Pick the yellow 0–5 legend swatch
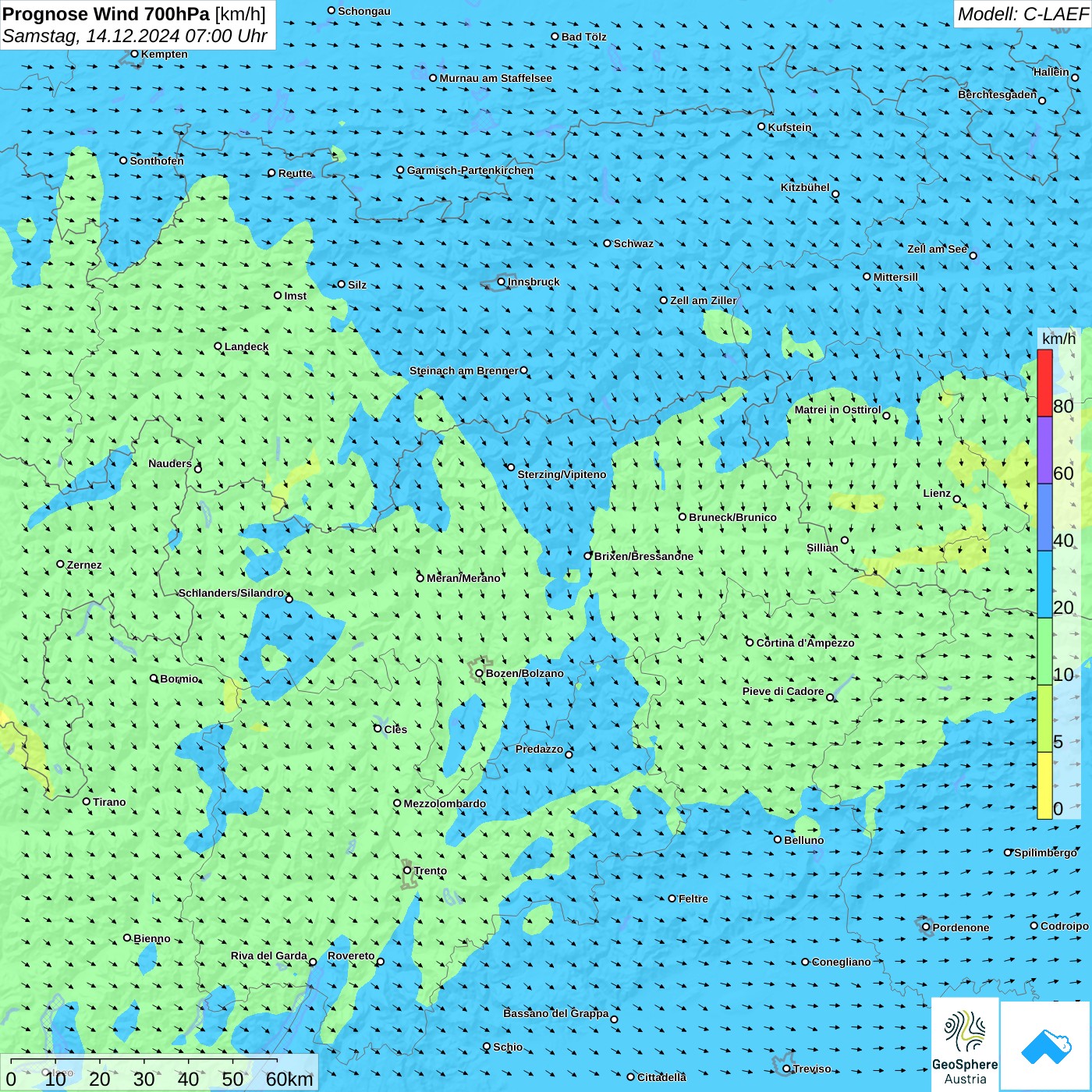Viewport: 1092px width, 1092px height. click(x=1044, y=785)
